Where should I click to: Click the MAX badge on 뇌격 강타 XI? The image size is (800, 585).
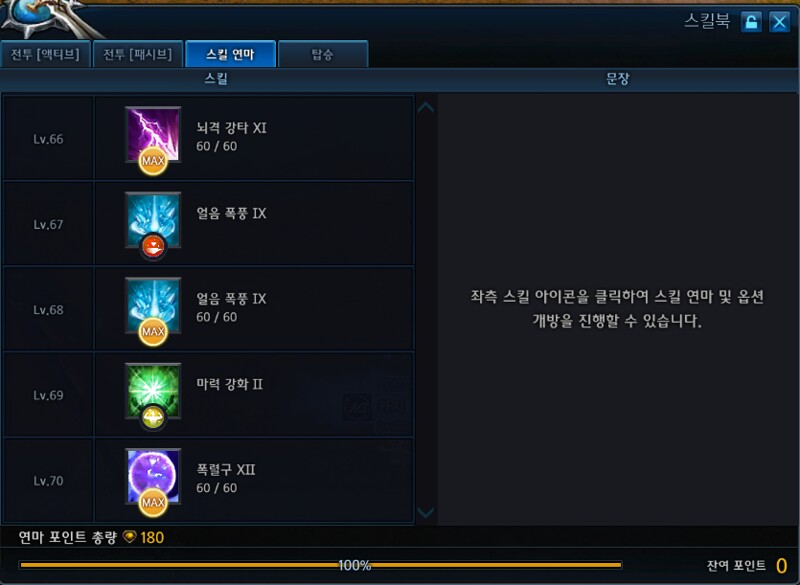tap(153, 161)
